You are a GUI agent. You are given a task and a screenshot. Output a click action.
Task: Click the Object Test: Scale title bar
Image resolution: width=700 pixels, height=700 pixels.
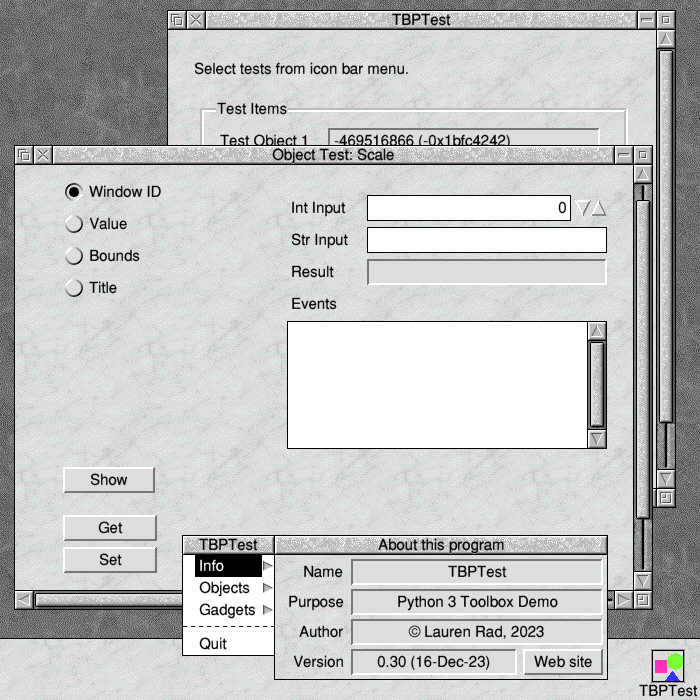tap(333, 155)
